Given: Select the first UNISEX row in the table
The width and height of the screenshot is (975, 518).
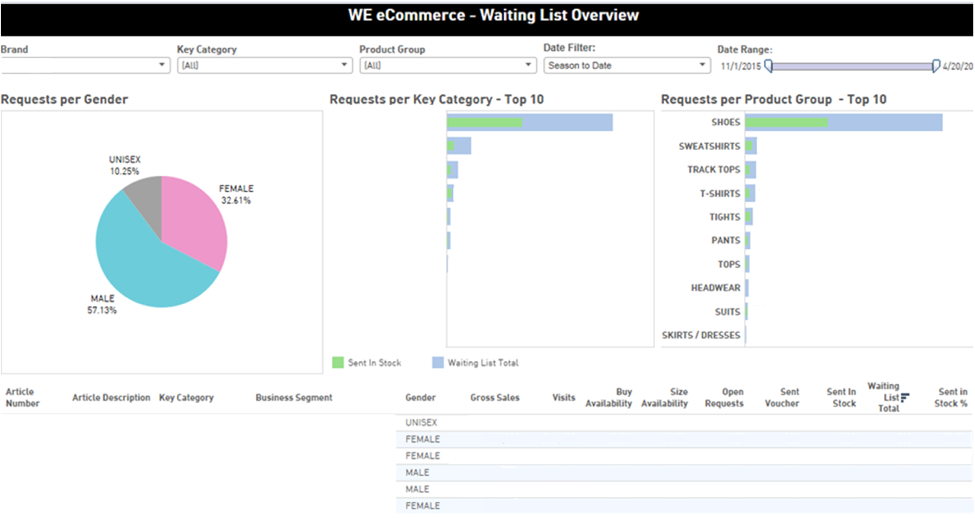Looking at the screenshot, I should click(421, 422).
